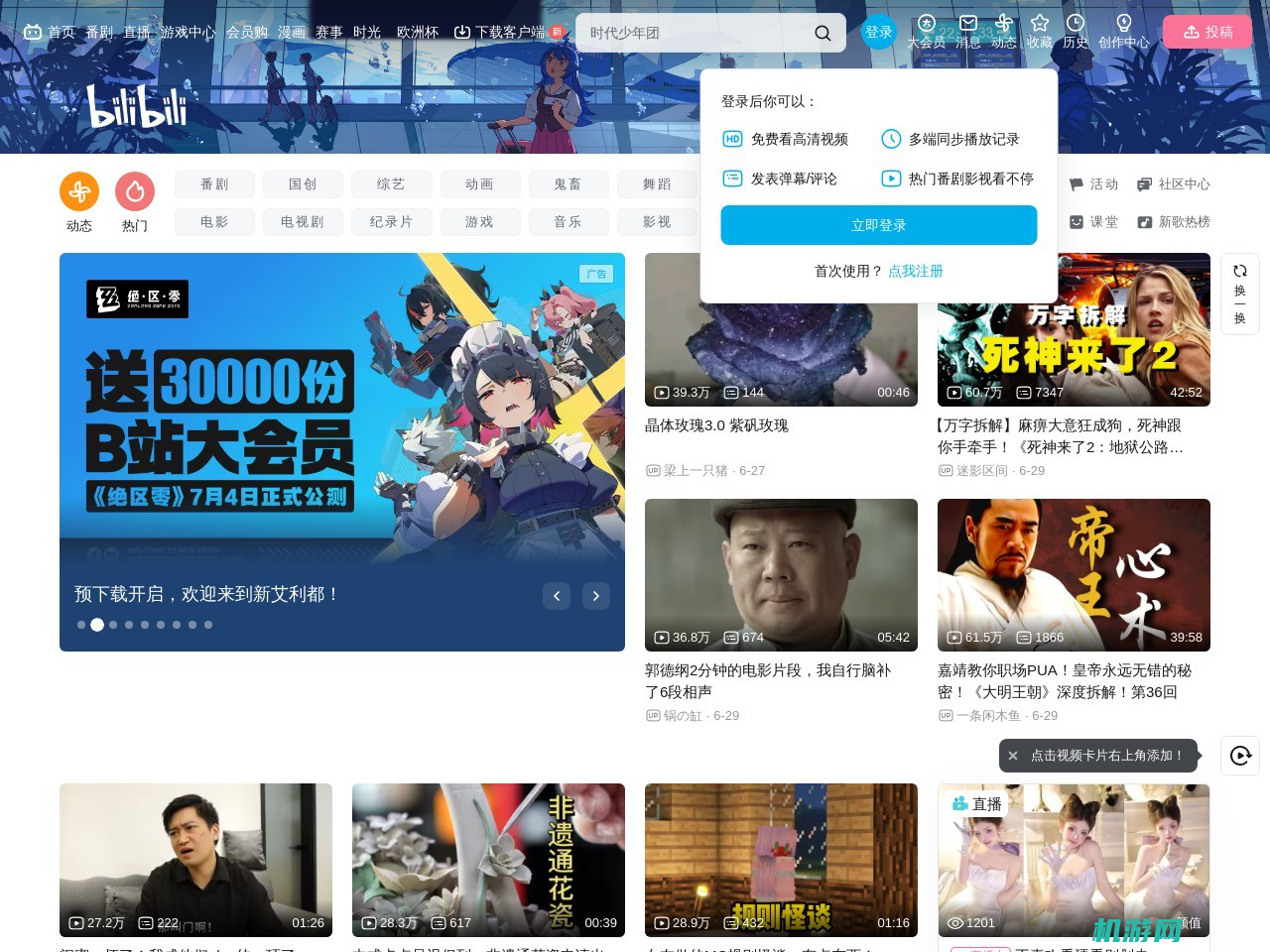Open the 绝区零 ad banner
Image resolution: width=1270 pixels, height=952 pixels.
click(342, 452)
